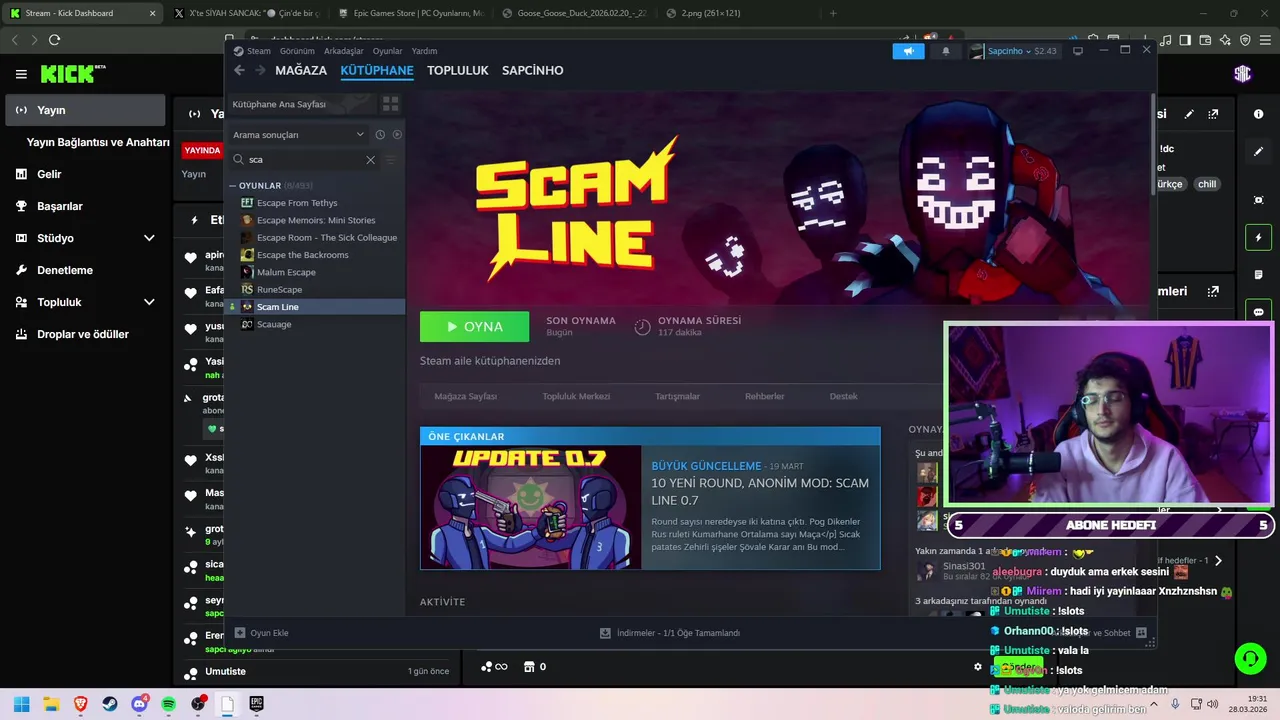The height and width of the screenshot is (720, 1280).
Task: Clear the library search with the X
Action: point(371,160)
